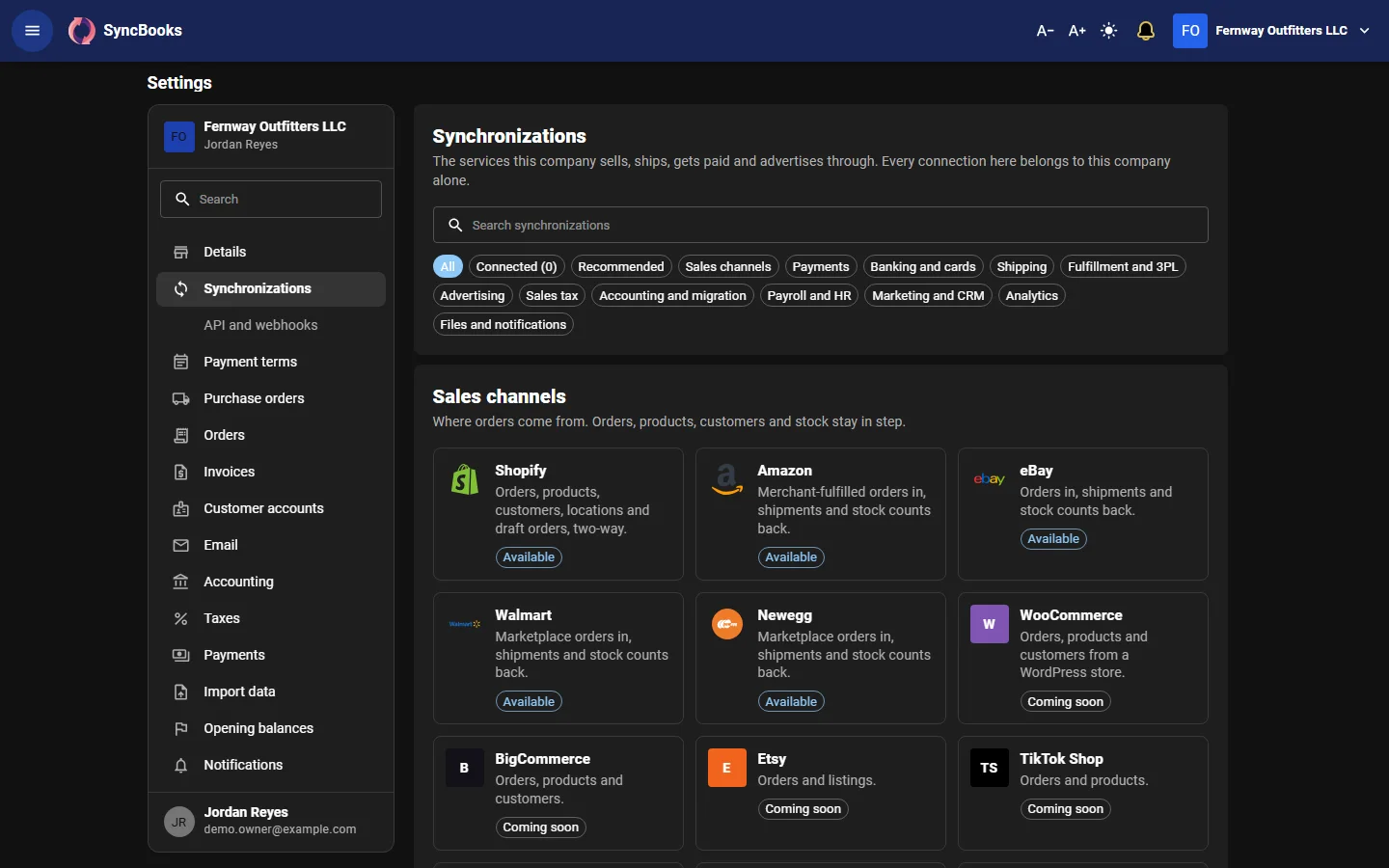Click the Search synchronizations field
Viewport: 1389px width, 868px height.
click(820, 225)
